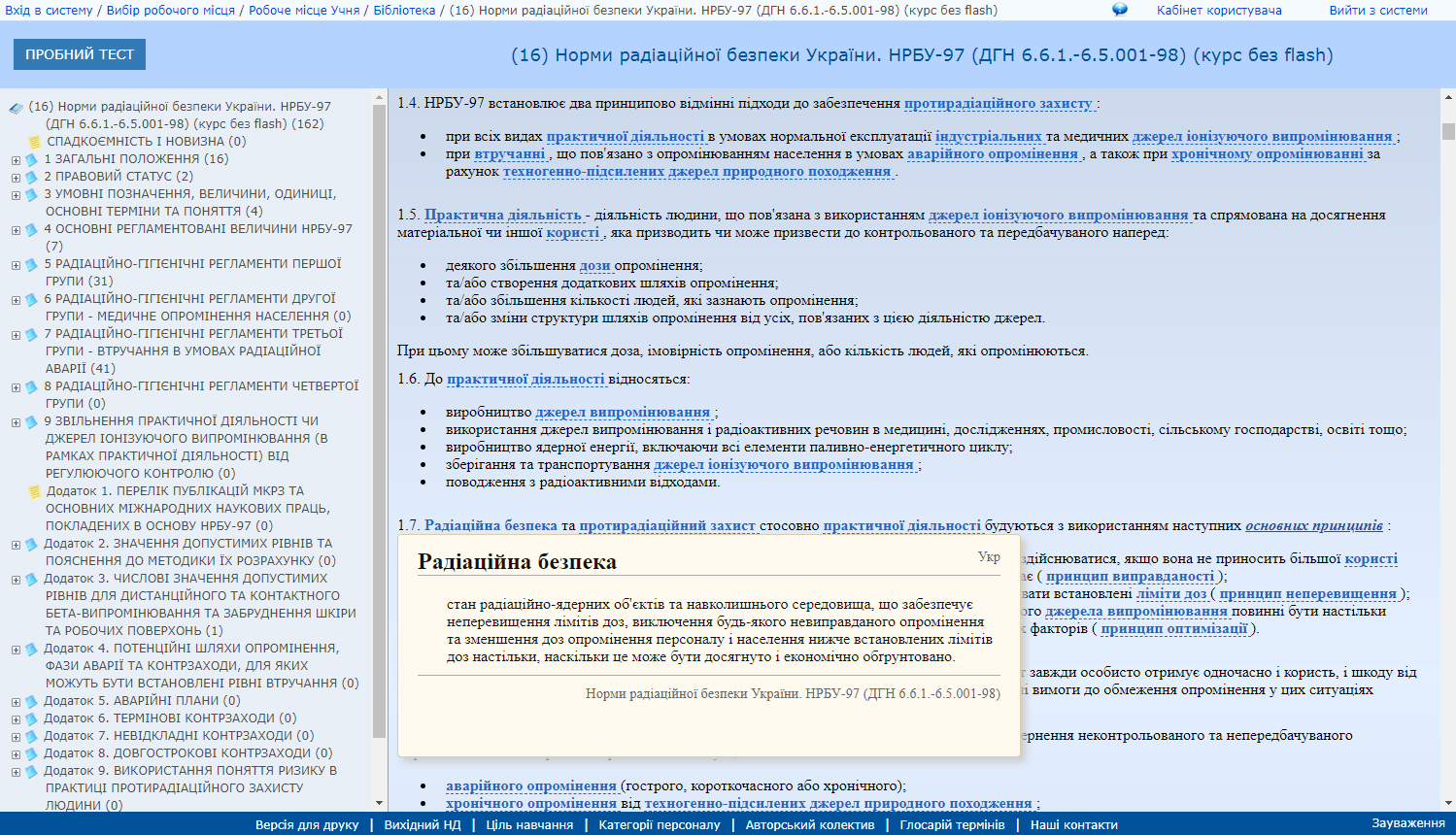Click принцип оптимізації term link
This screenshot has width=1456, height=835.
tap(1173, 628)
